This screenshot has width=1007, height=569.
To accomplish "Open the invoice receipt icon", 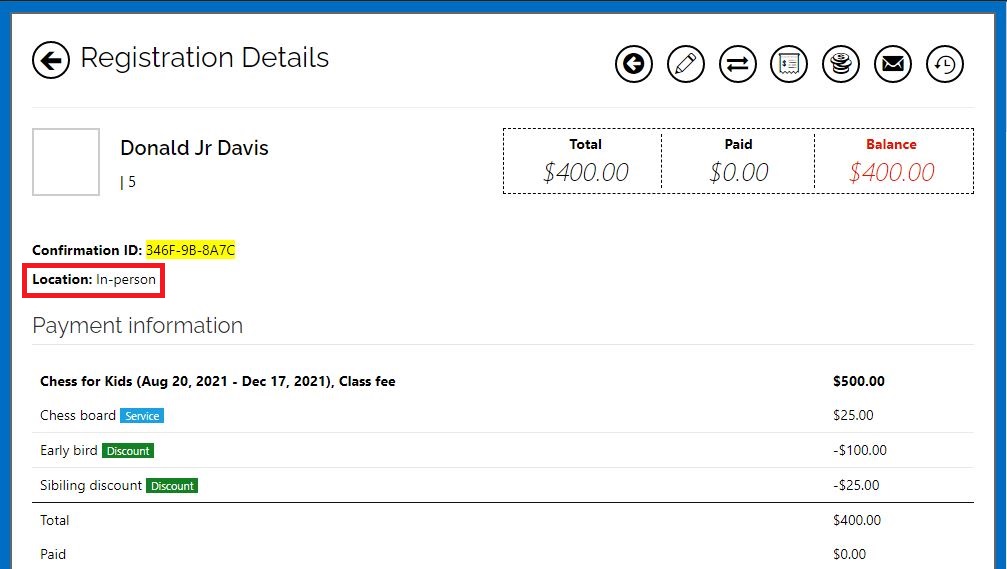I will point(789,65).
